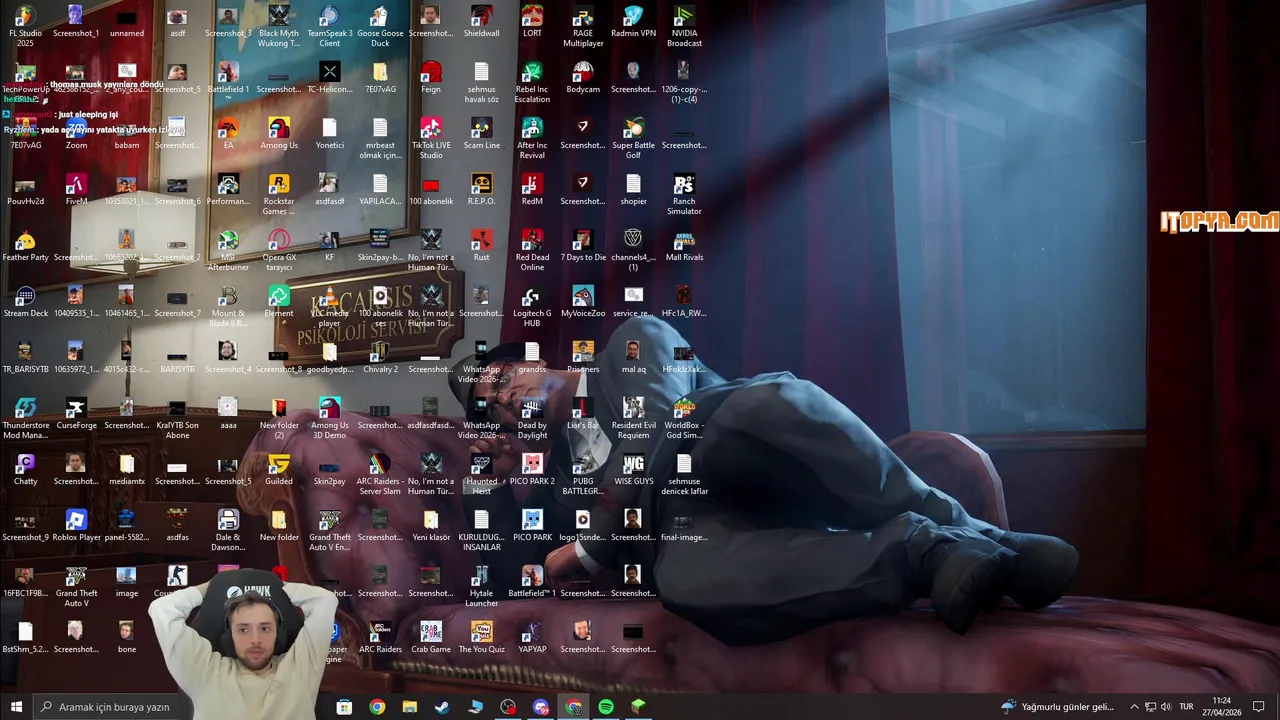Open the Red Dead Online shortcut
The width and height of the screenshot is (1280, 720).
(x=532, y=250)
